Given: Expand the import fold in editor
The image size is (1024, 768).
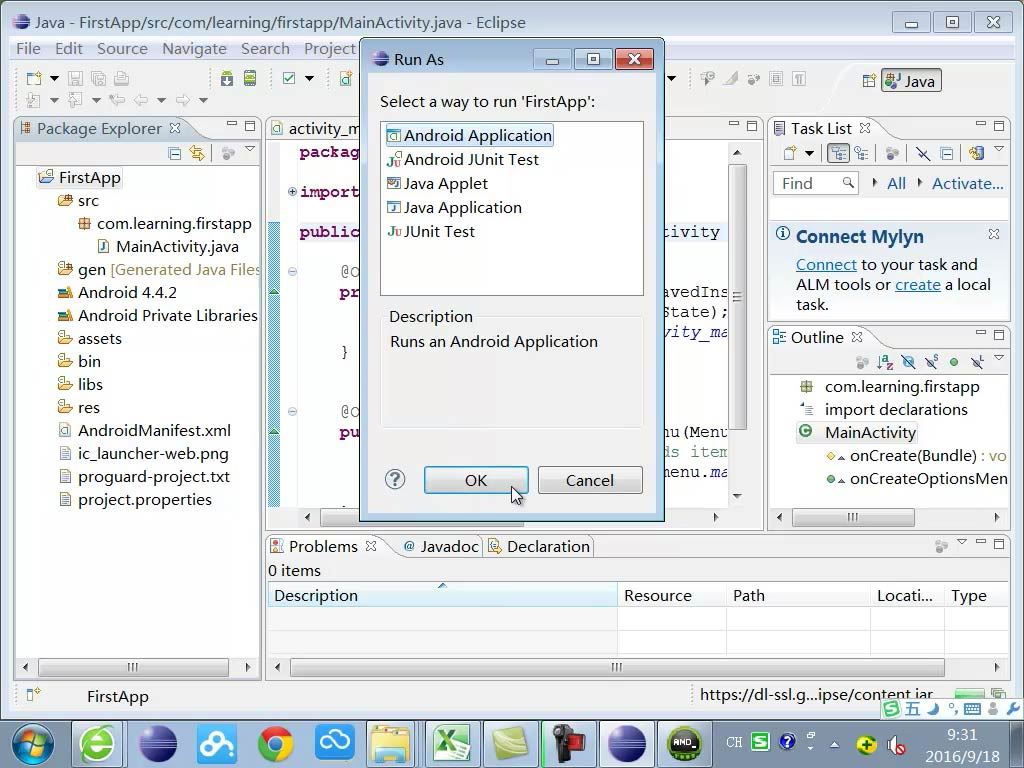Looking at the screenshot, I should 292,191.
